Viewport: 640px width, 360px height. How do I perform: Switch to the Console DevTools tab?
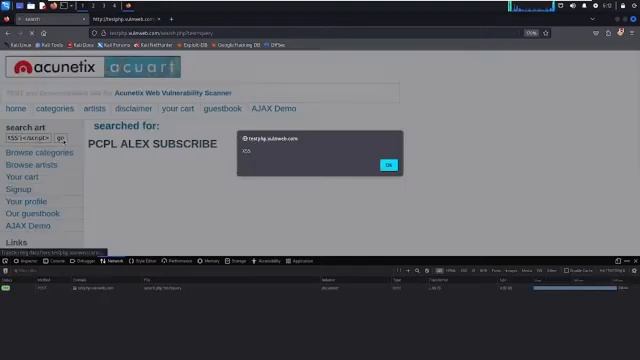[x=54, y=261]
